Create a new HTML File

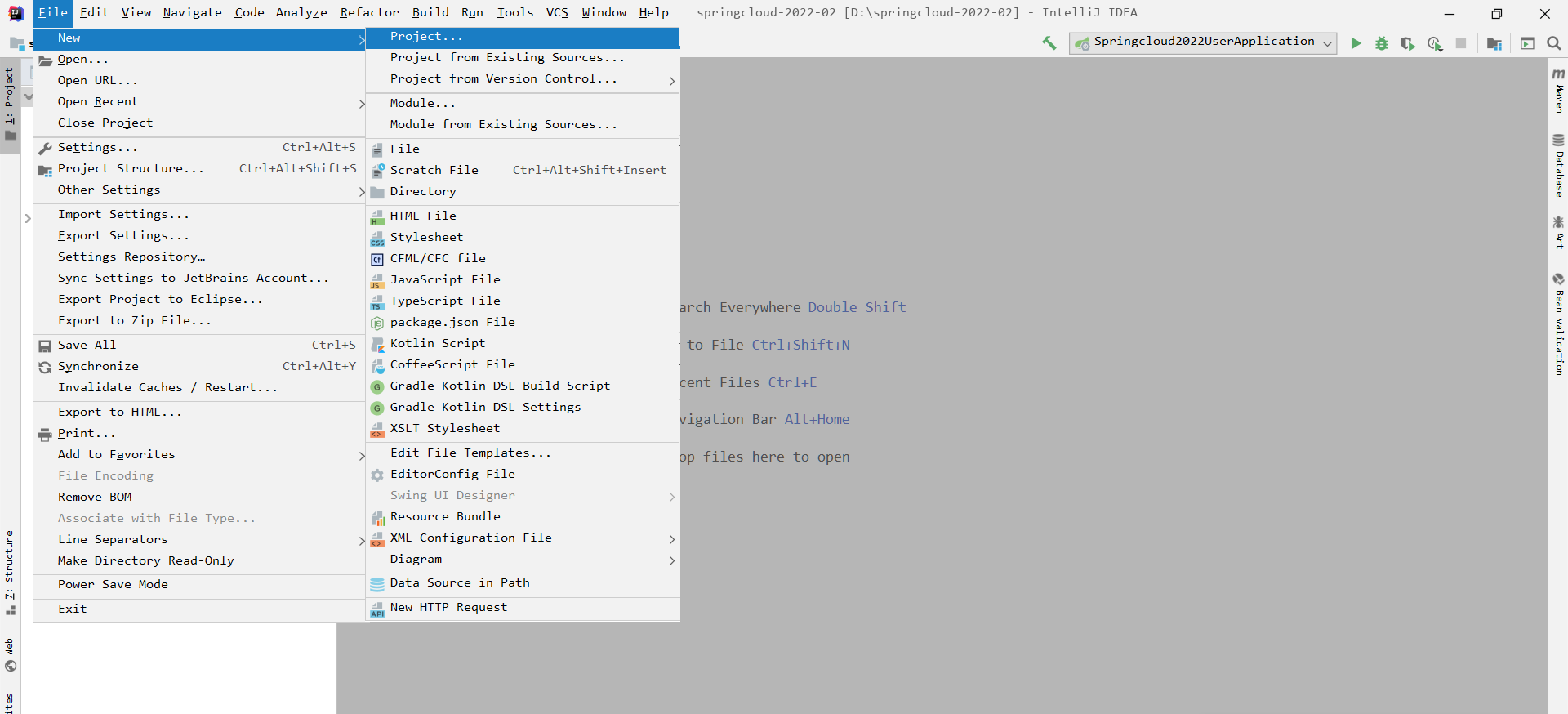(x=523, y=216)
